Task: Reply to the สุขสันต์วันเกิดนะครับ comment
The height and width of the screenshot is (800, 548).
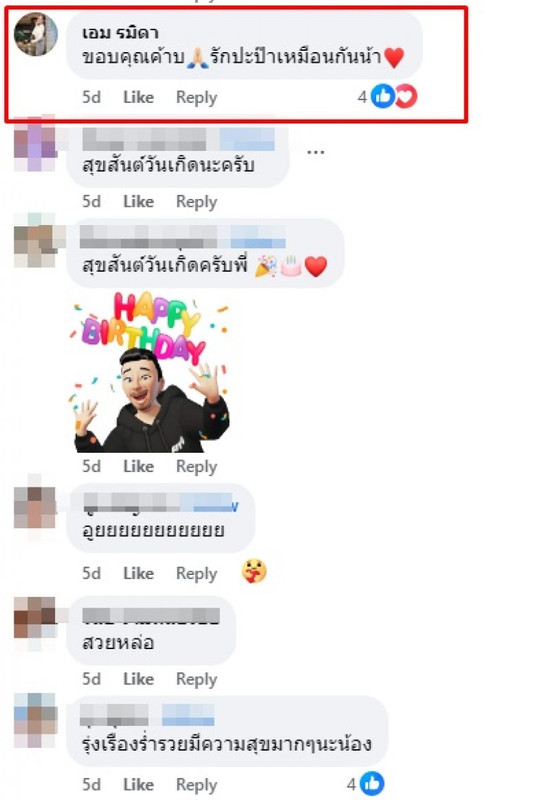Action: [196, 202]
